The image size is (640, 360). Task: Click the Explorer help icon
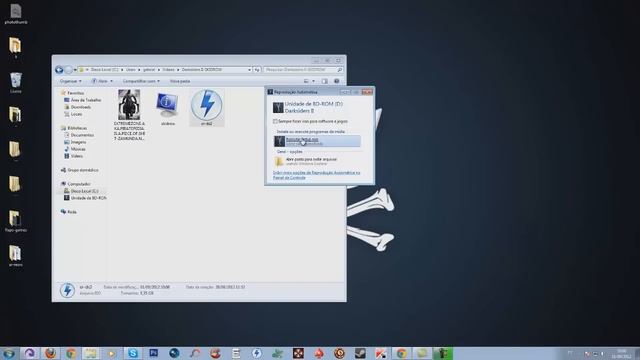337,81
